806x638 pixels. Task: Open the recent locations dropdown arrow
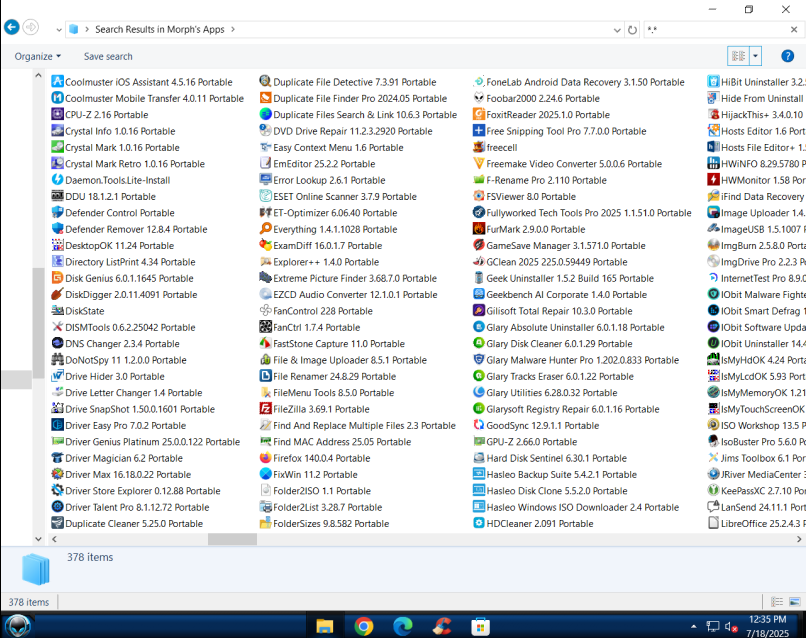(59, 30)
